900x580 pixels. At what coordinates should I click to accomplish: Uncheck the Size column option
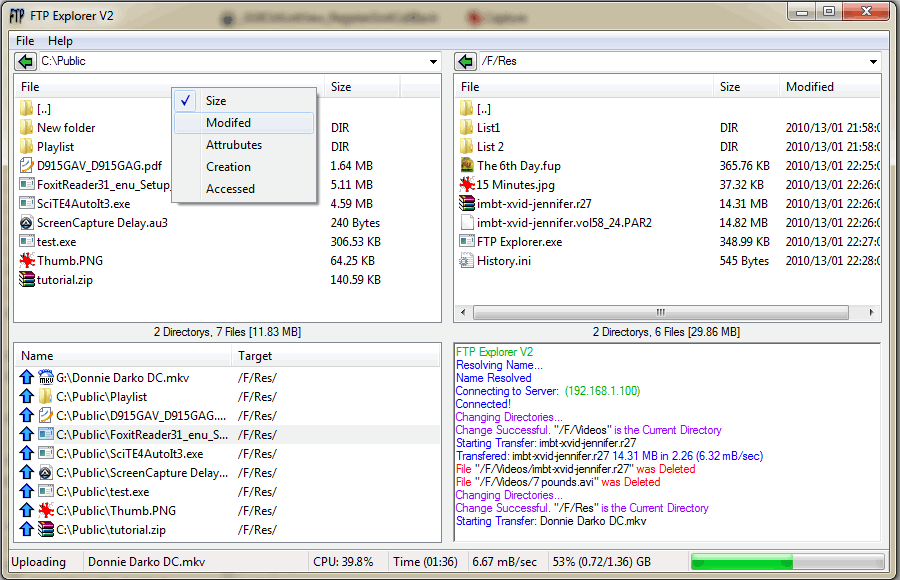click(245, 100)
